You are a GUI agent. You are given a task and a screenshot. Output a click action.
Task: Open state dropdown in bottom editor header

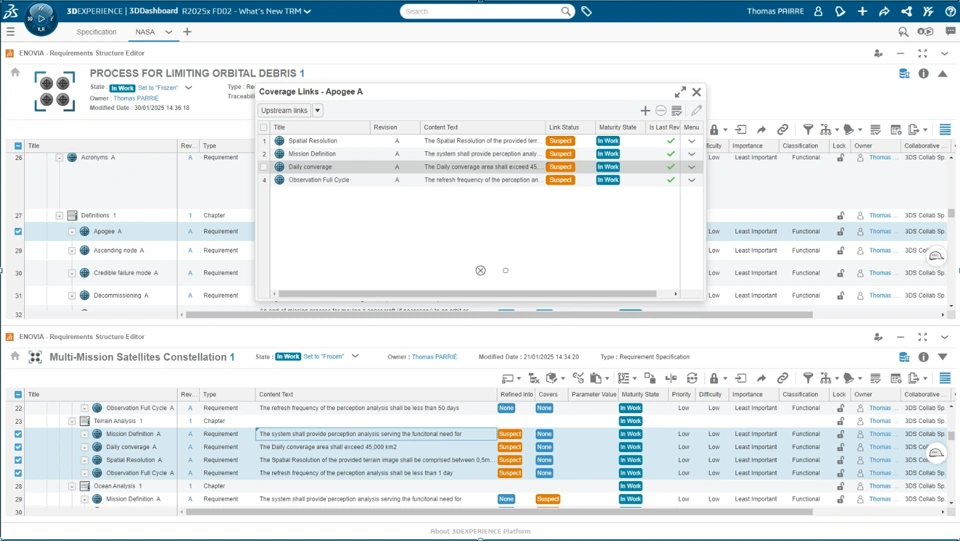pos(355,356)
